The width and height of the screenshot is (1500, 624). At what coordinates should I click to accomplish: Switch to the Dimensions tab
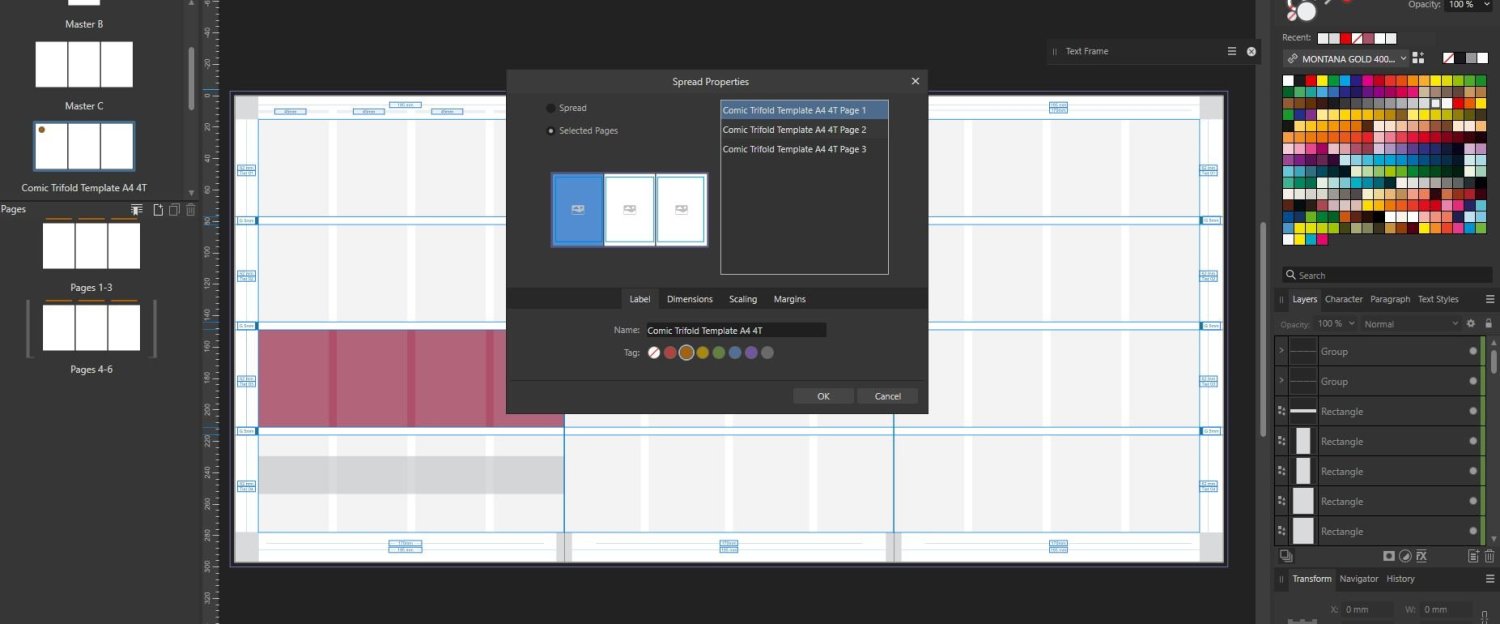pyautogui.click(x=690, y=299)
